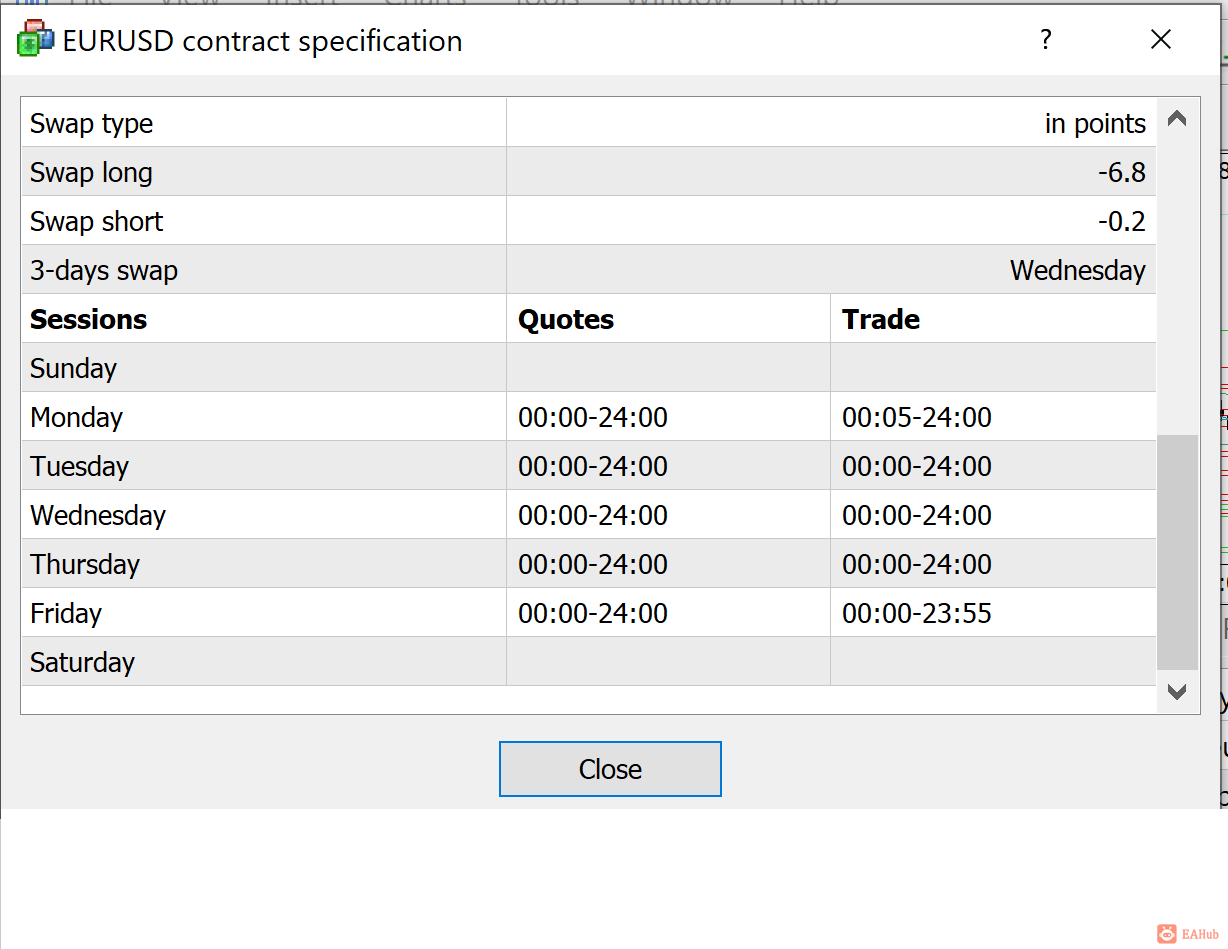The image size is (1228, 949).
Task: Close the dialog with X button
Action: point(1161,40)
